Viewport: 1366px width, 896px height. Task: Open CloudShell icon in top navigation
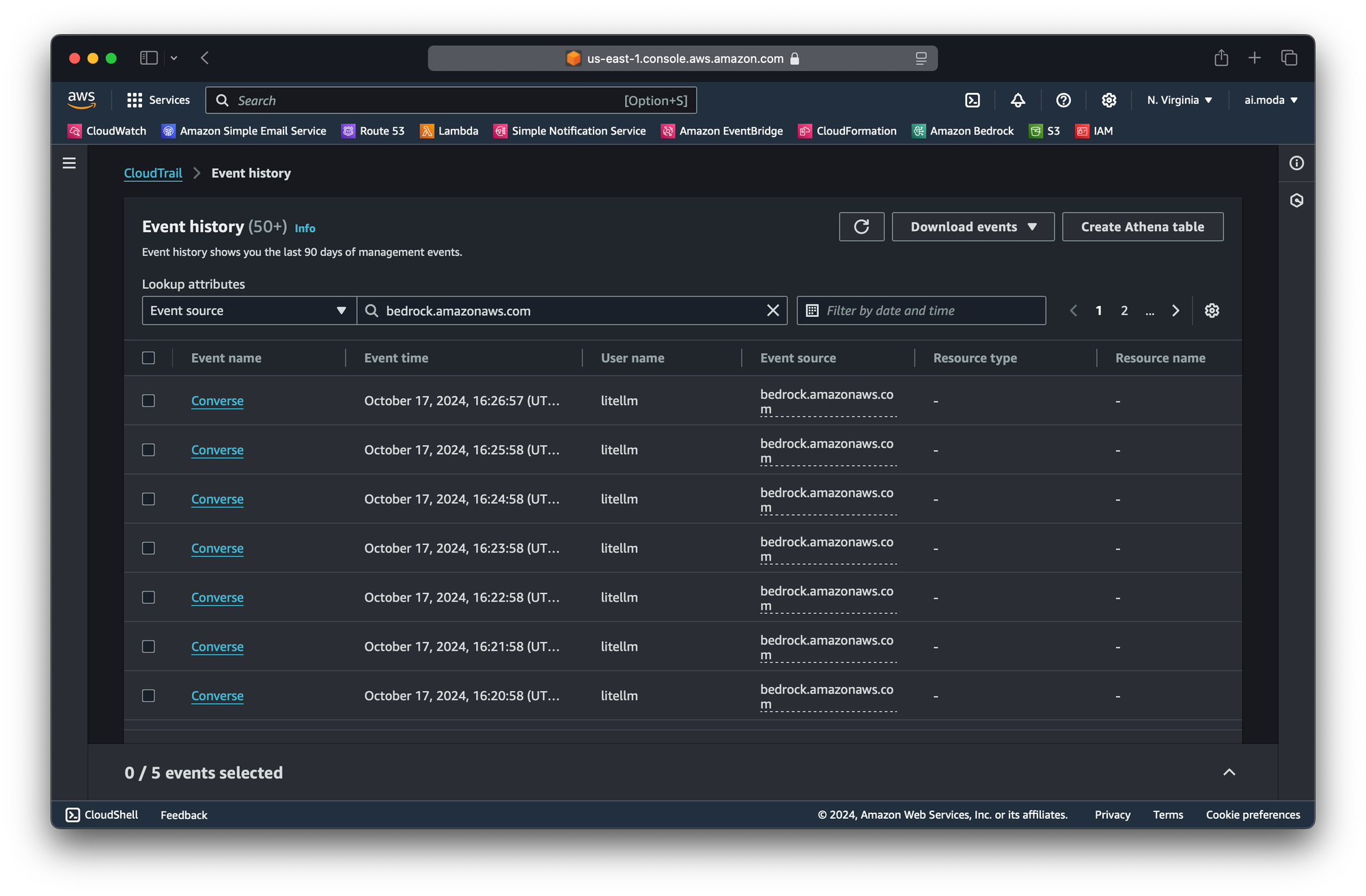(973, 100)
